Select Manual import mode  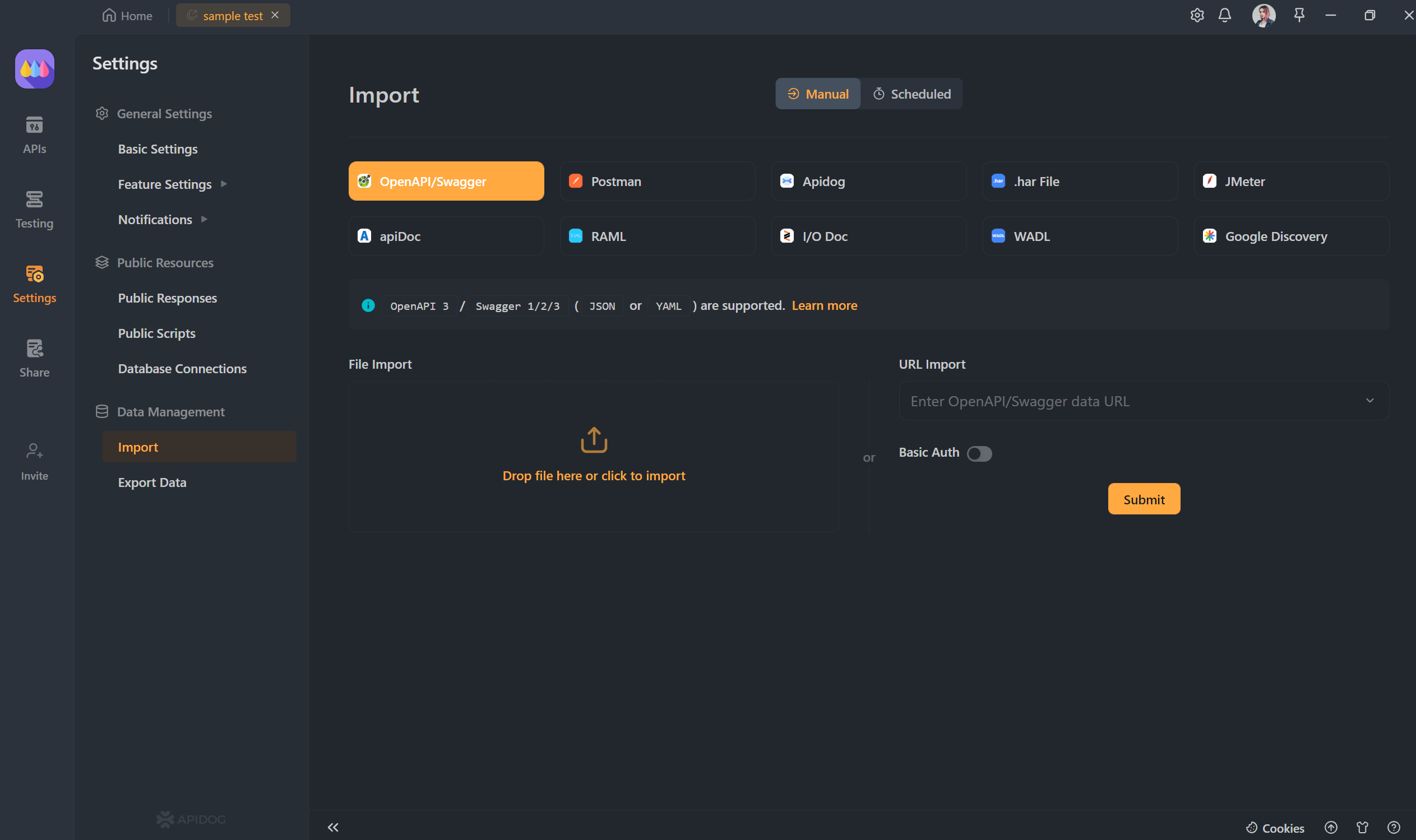817,94
